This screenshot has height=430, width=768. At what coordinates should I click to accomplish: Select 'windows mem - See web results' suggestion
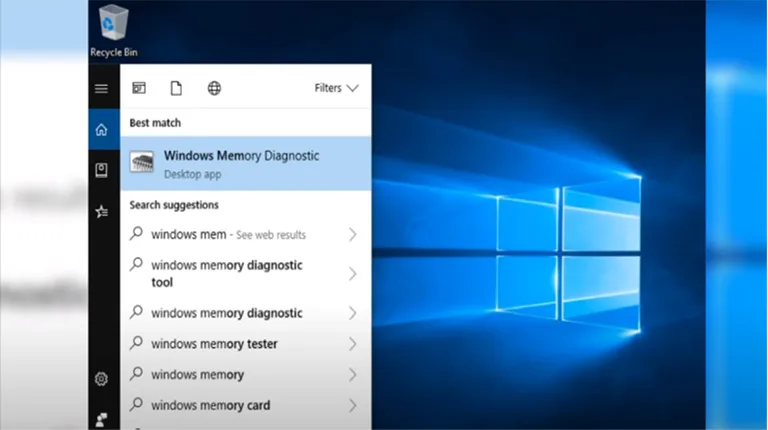[x=246, y=235]
